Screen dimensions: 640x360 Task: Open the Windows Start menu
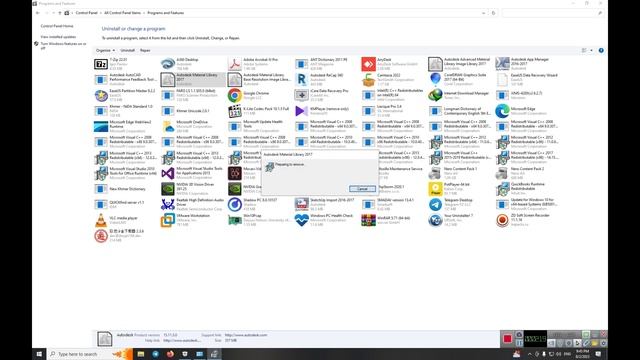point(39,354)
